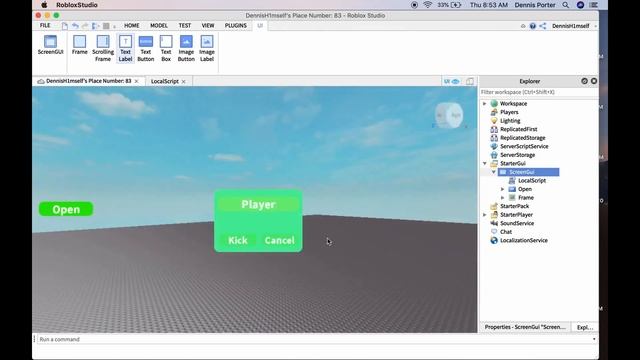Switch to the MODEL ribbon tab
The width and height of the screenshot is (640, 360).
[x=159, y=25]
